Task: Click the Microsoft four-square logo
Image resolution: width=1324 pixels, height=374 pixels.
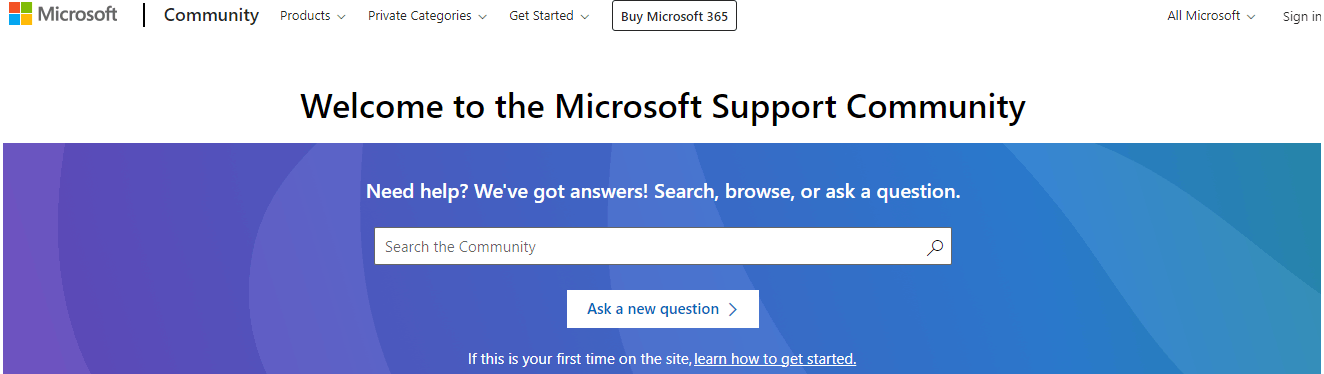Action: [20, 15]
